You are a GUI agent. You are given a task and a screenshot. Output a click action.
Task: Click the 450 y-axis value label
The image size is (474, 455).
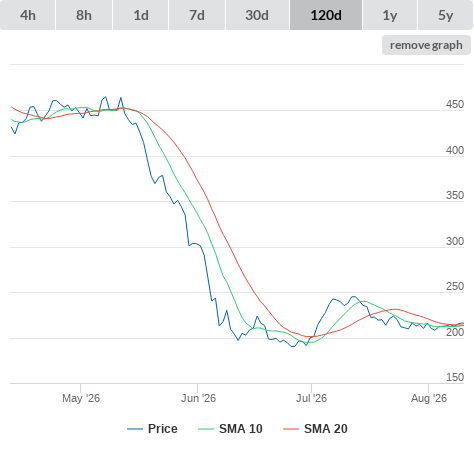pos(455,104)
